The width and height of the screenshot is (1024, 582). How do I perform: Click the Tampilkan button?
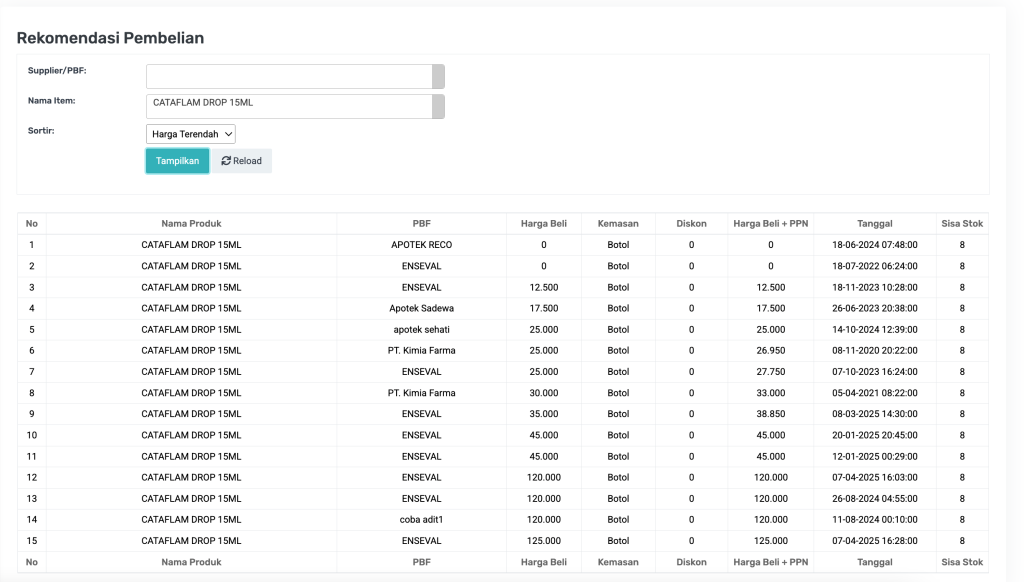(177, 161)
